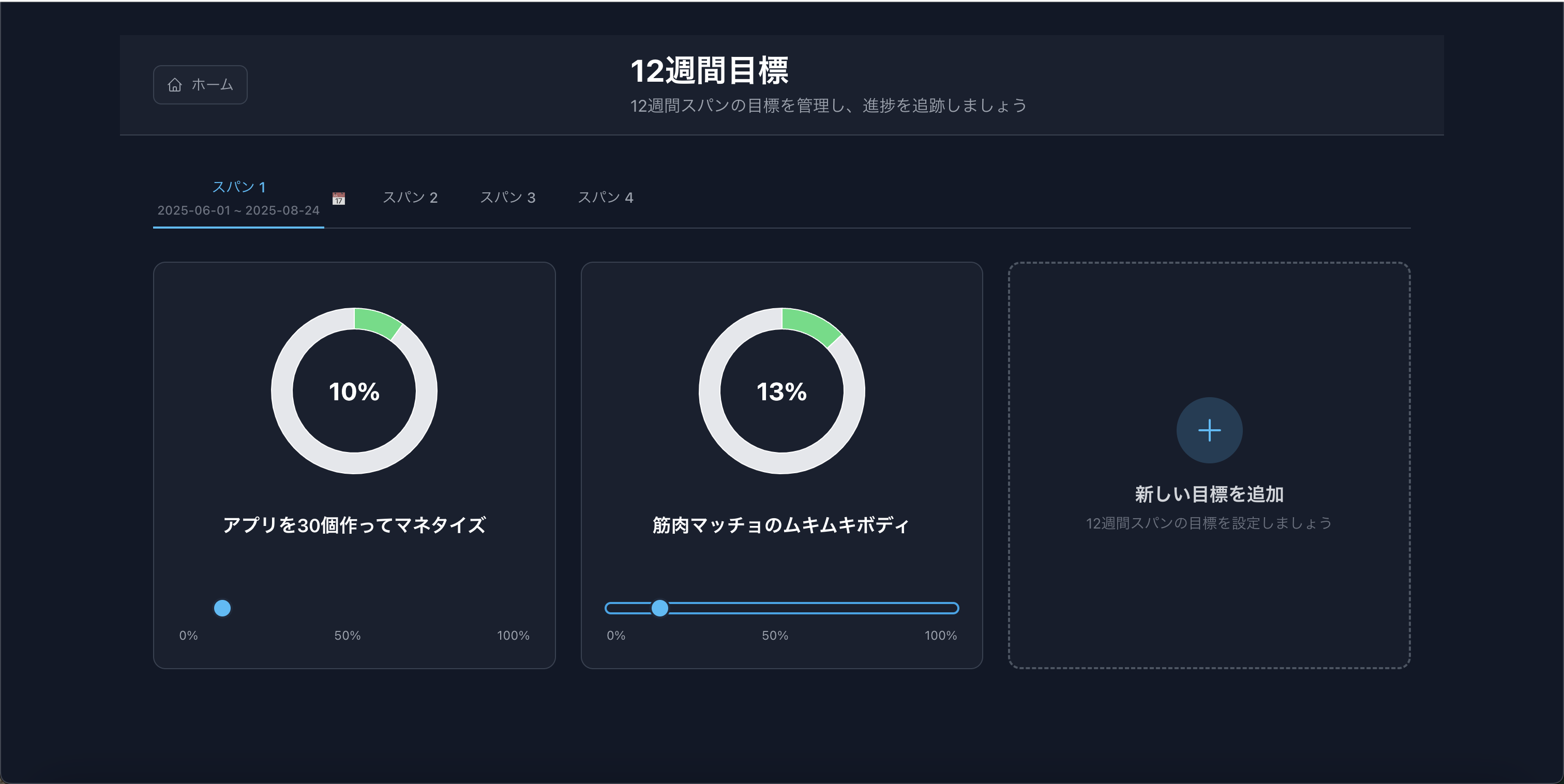The height and width of the screenshot is (784, 1564).
Task: Open the 筋肉マッチョのムキムキボディ goal title
Action: click(781, 525)
